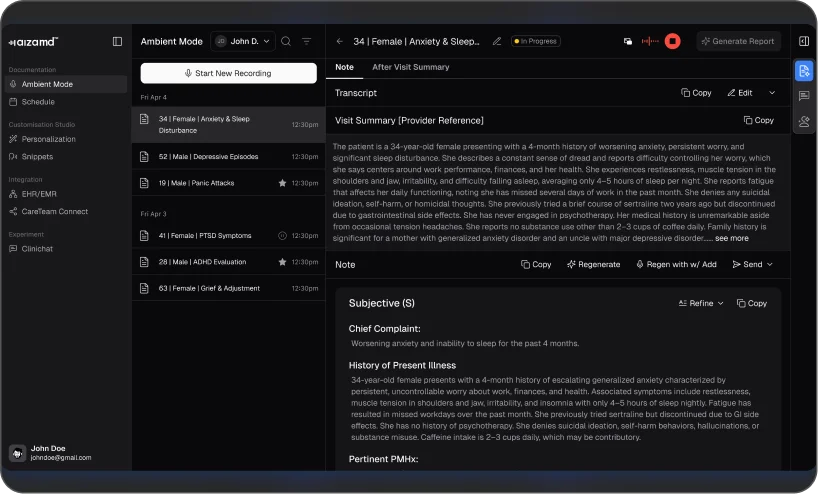
Task: Open the filter icon for recordings list
Action: (307, 41)
